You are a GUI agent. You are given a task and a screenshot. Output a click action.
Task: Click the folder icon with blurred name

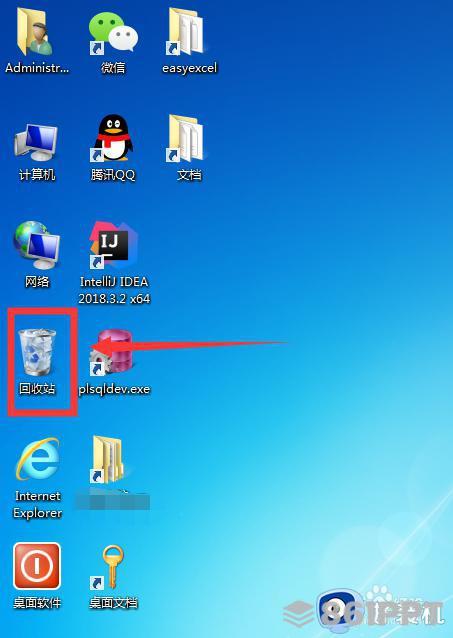(107, 460)
